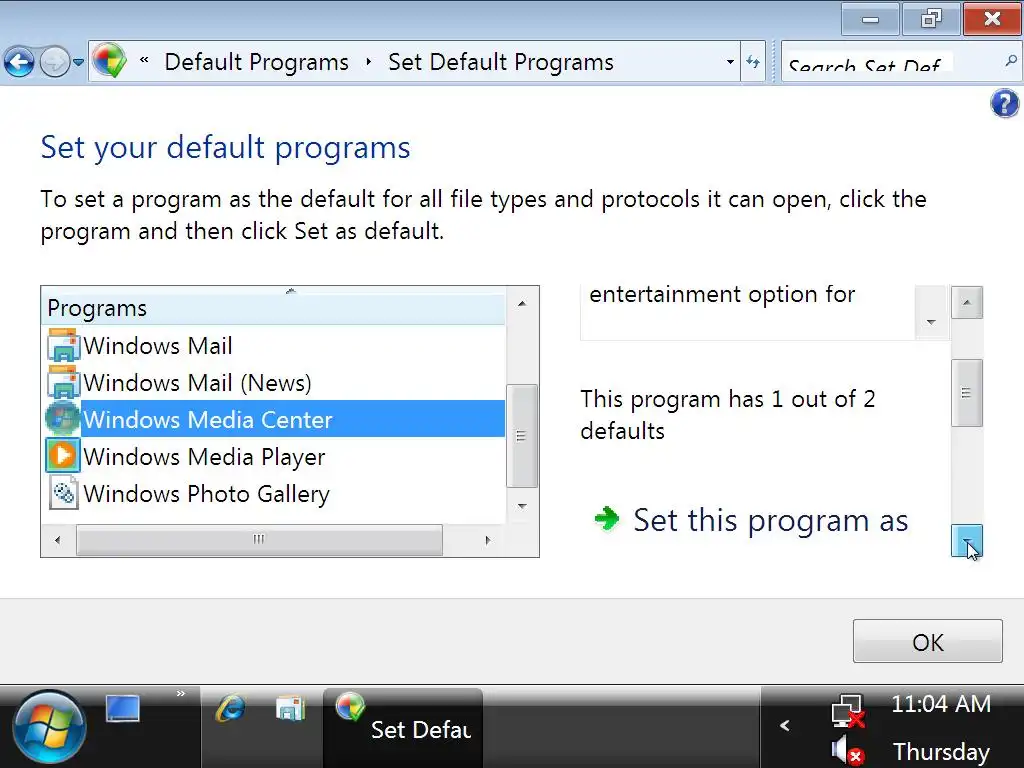Click the details pane scrollbar thumb

coord(967,392)
